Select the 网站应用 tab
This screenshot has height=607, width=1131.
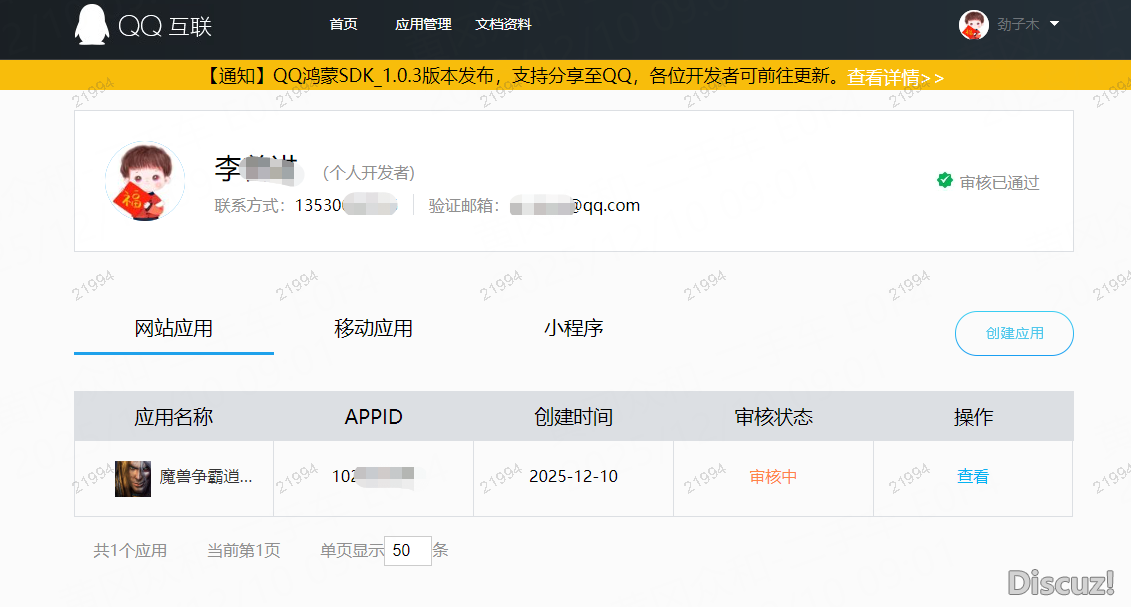[x=173, y=327]
